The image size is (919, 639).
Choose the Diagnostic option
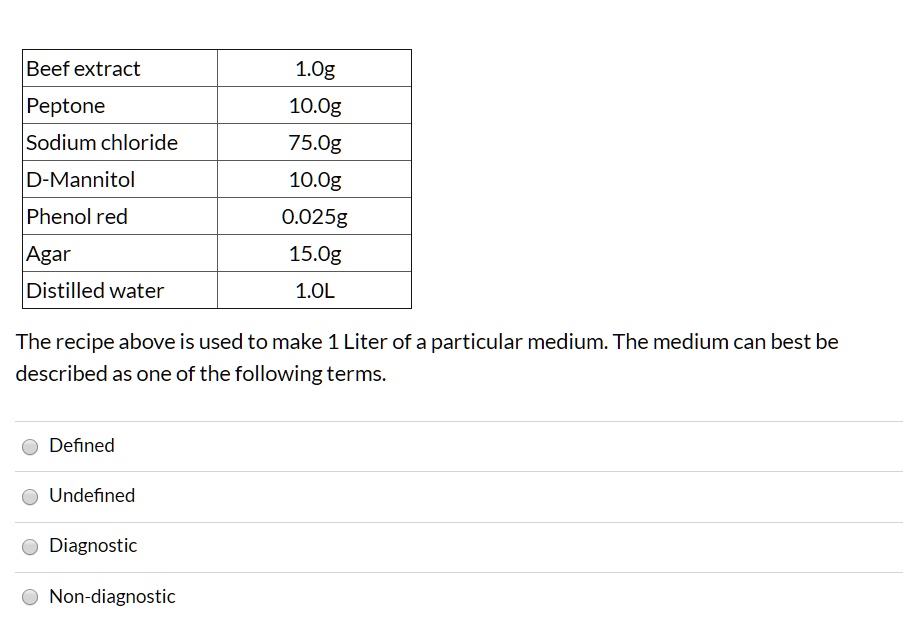(x=30, y=547)
